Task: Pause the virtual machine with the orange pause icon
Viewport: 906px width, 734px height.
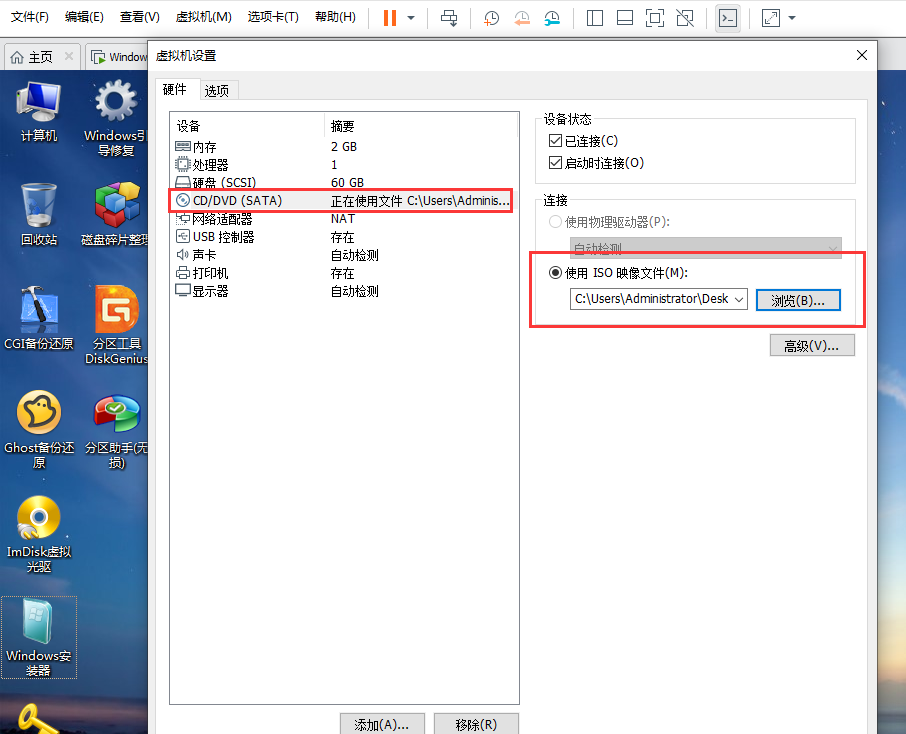Action: [390, 18]
